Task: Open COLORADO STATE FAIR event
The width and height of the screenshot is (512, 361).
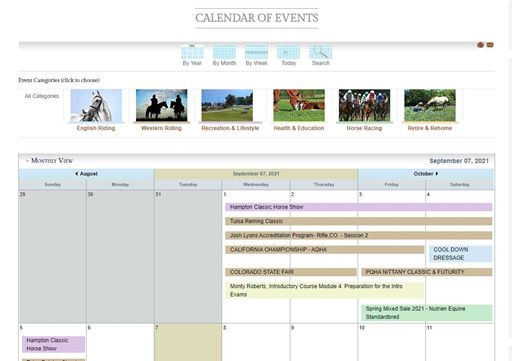Action: pyautogui.click(x=291, y=272)
